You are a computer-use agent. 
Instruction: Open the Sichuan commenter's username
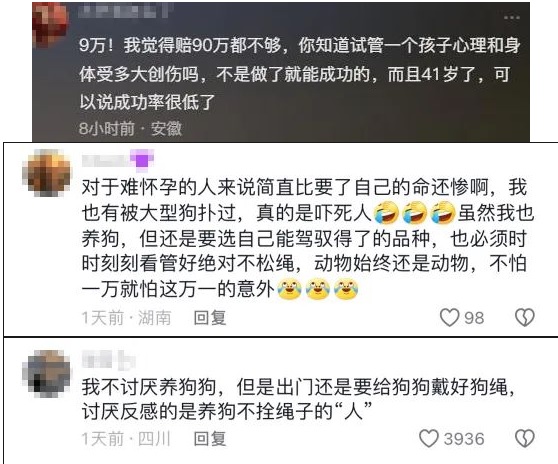point(109,359)
